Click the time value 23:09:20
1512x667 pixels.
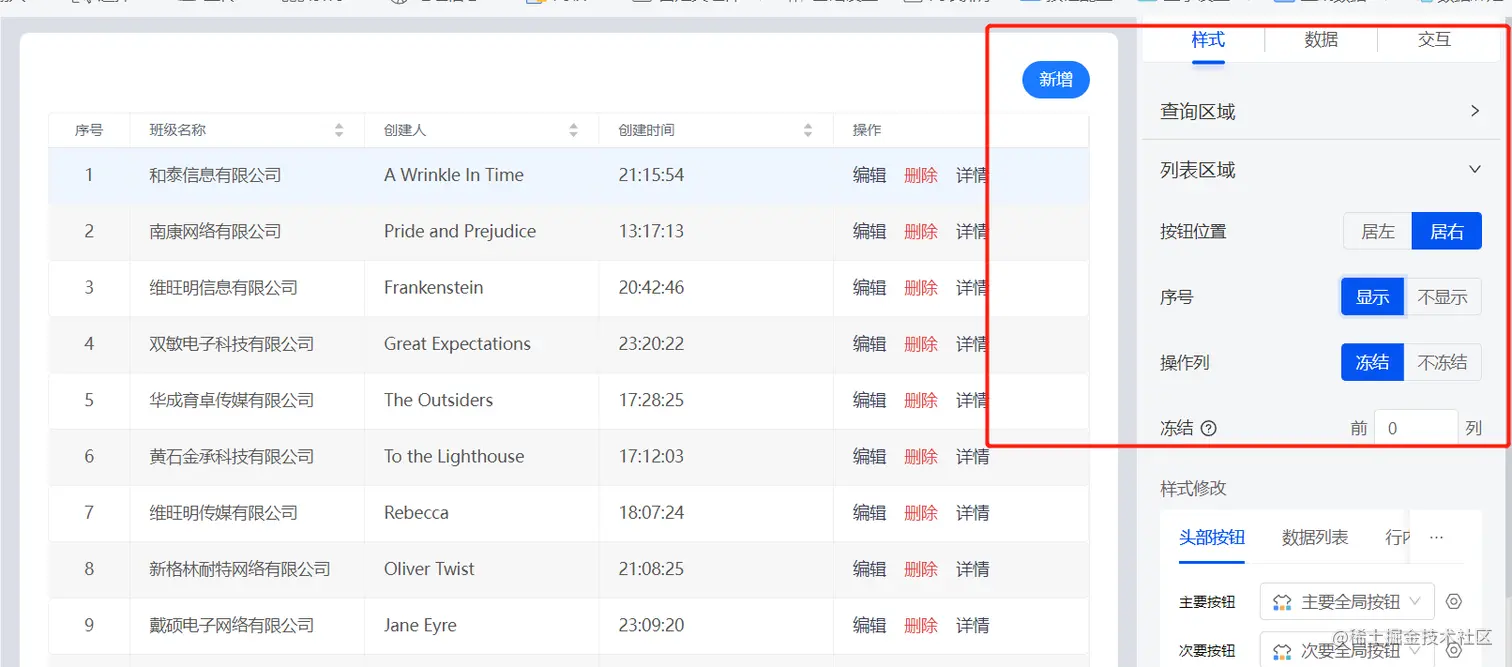651,625
